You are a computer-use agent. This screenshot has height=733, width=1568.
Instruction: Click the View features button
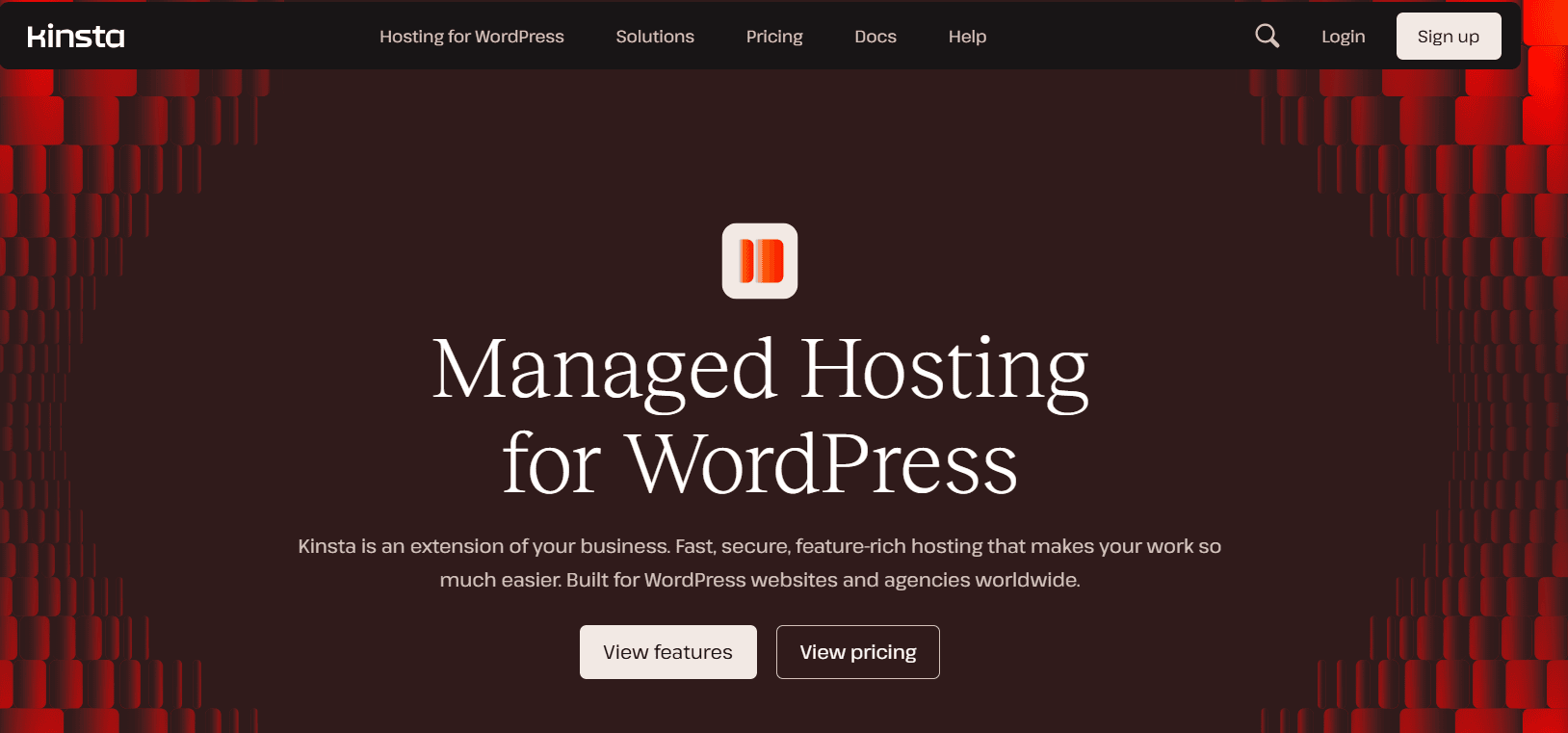pyautogui.click(x=668, y=652)
